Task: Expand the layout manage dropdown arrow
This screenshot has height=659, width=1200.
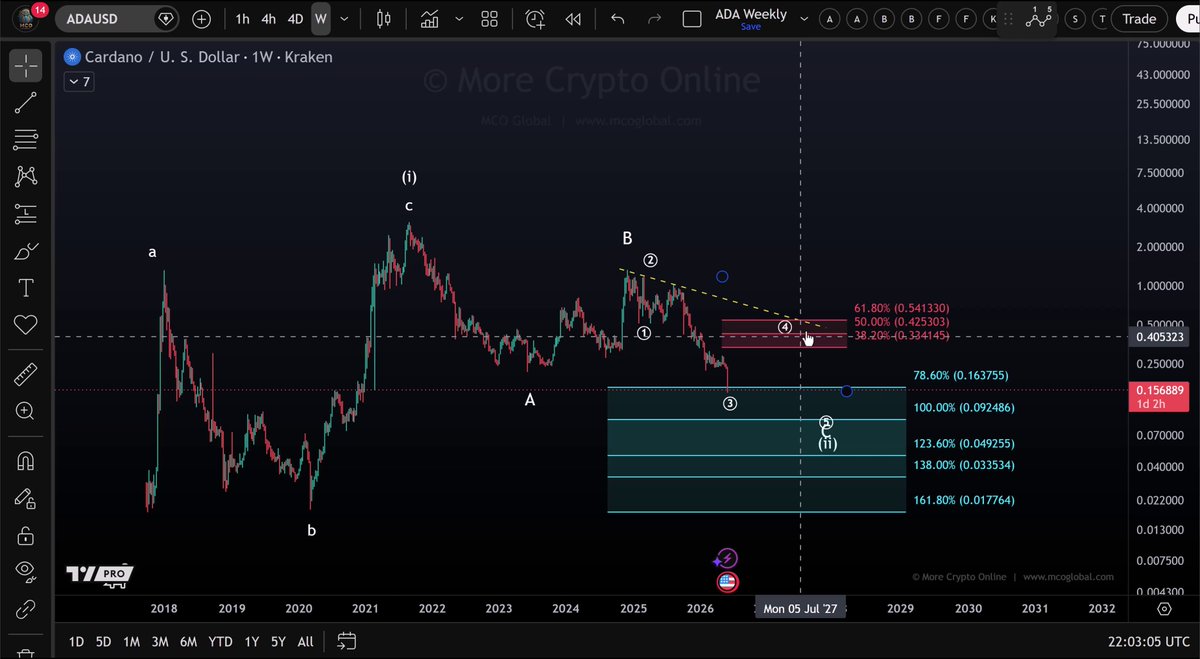Action: click(803, 18)
